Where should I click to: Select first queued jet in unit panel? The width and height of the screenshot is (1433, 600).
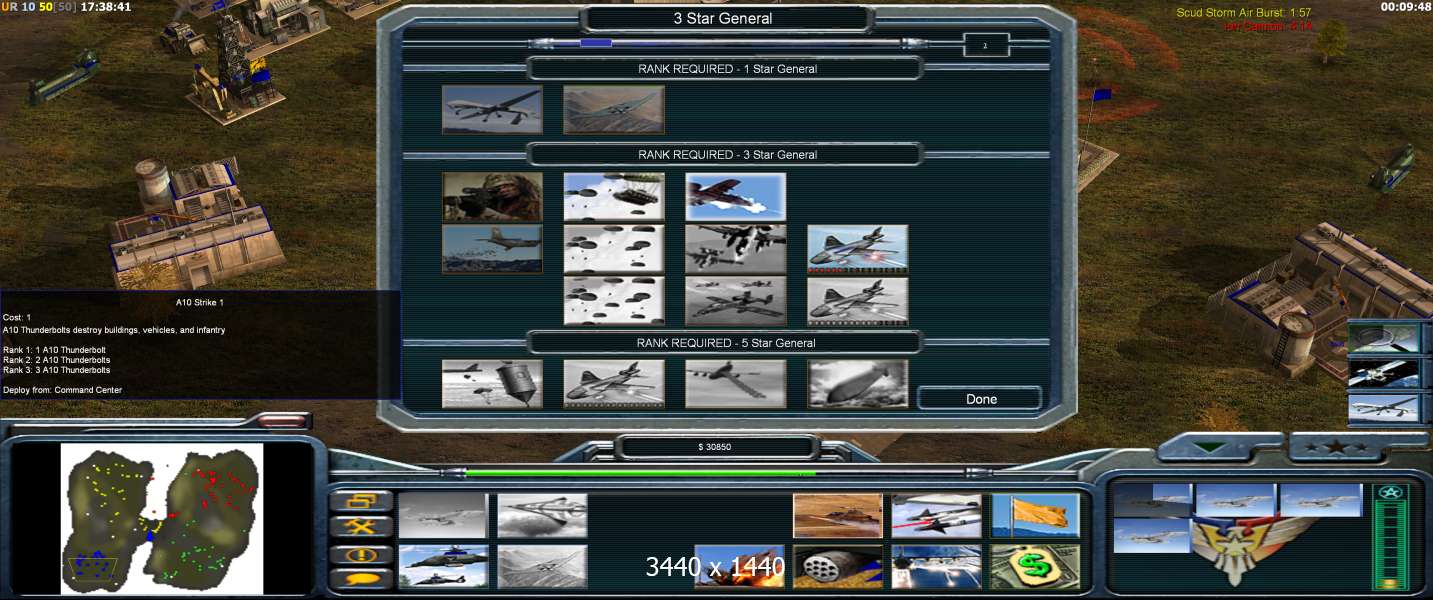click(x=1152, y=500)
